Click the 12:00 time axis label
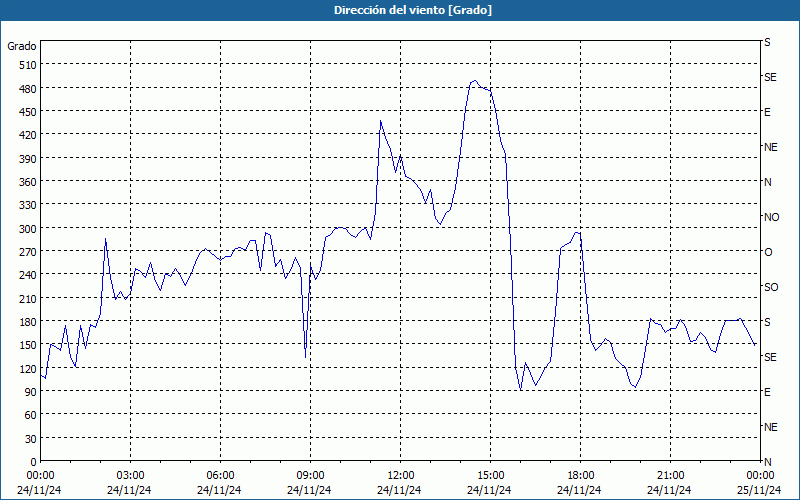The image size is (800, 500). 401,476
